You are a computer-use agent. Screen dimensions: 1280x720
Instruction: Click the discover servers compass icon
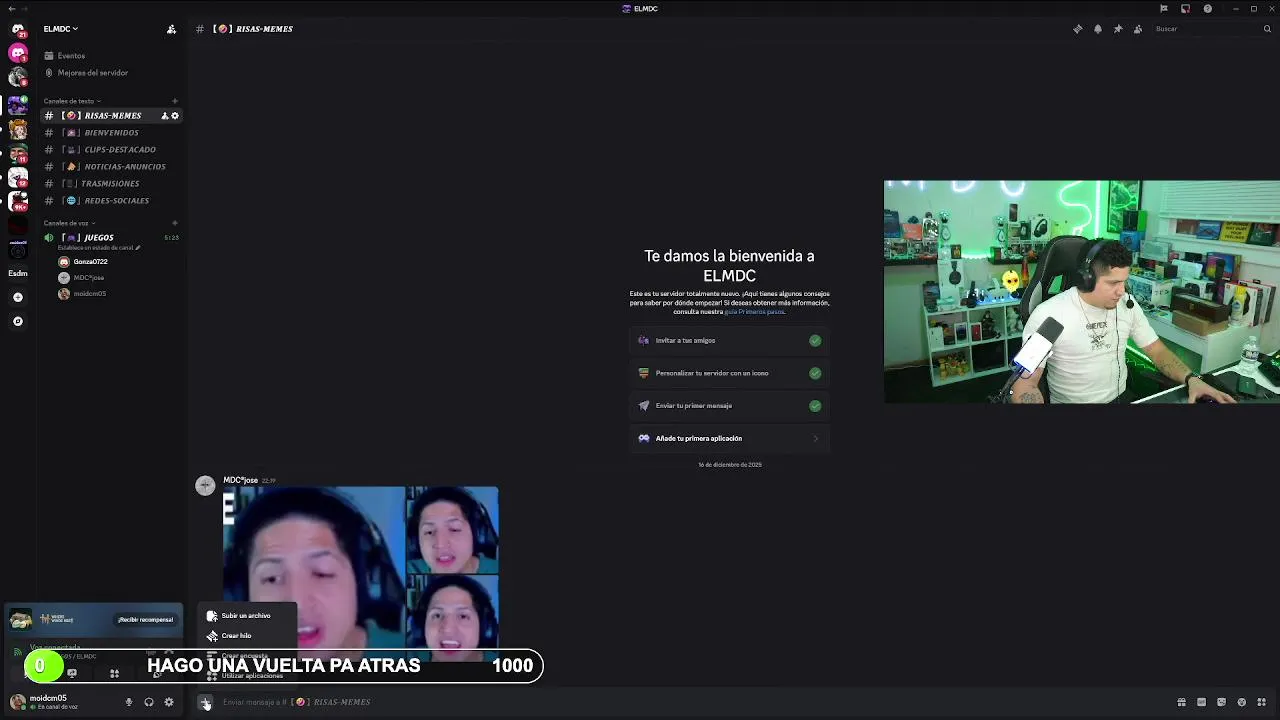(18, 321)
